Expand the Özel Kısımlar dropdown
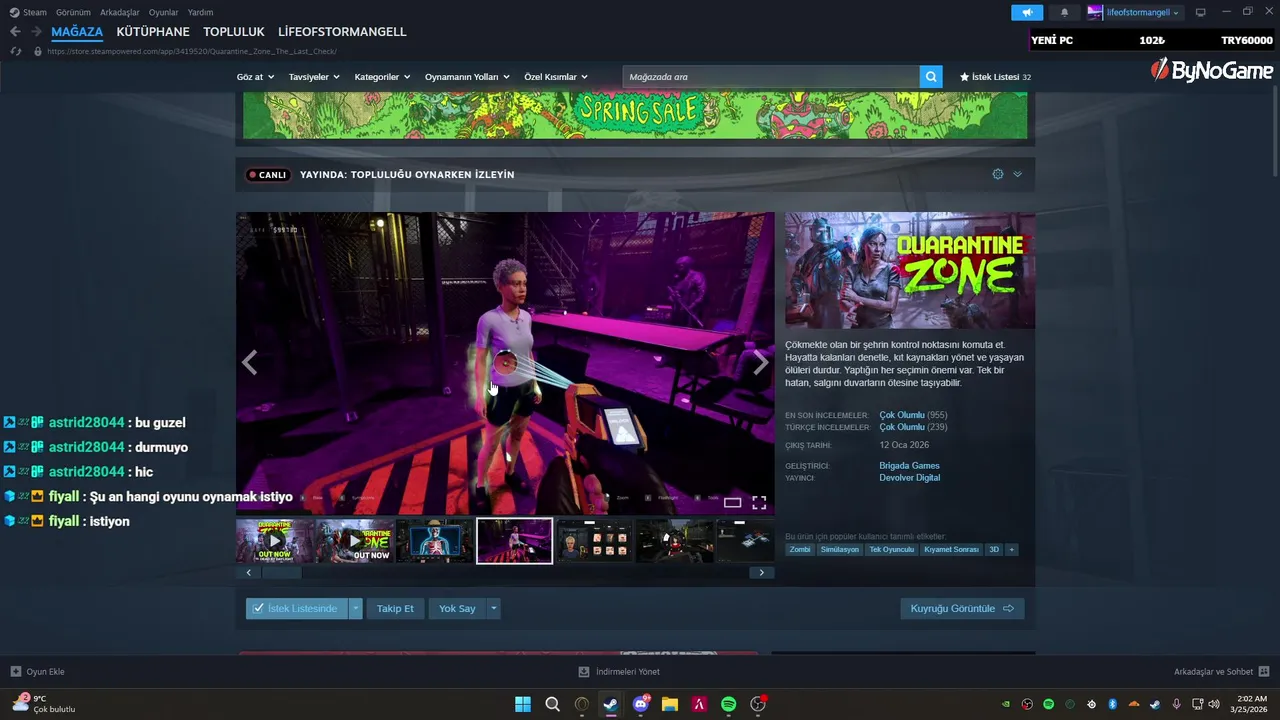 pos(556,77)
